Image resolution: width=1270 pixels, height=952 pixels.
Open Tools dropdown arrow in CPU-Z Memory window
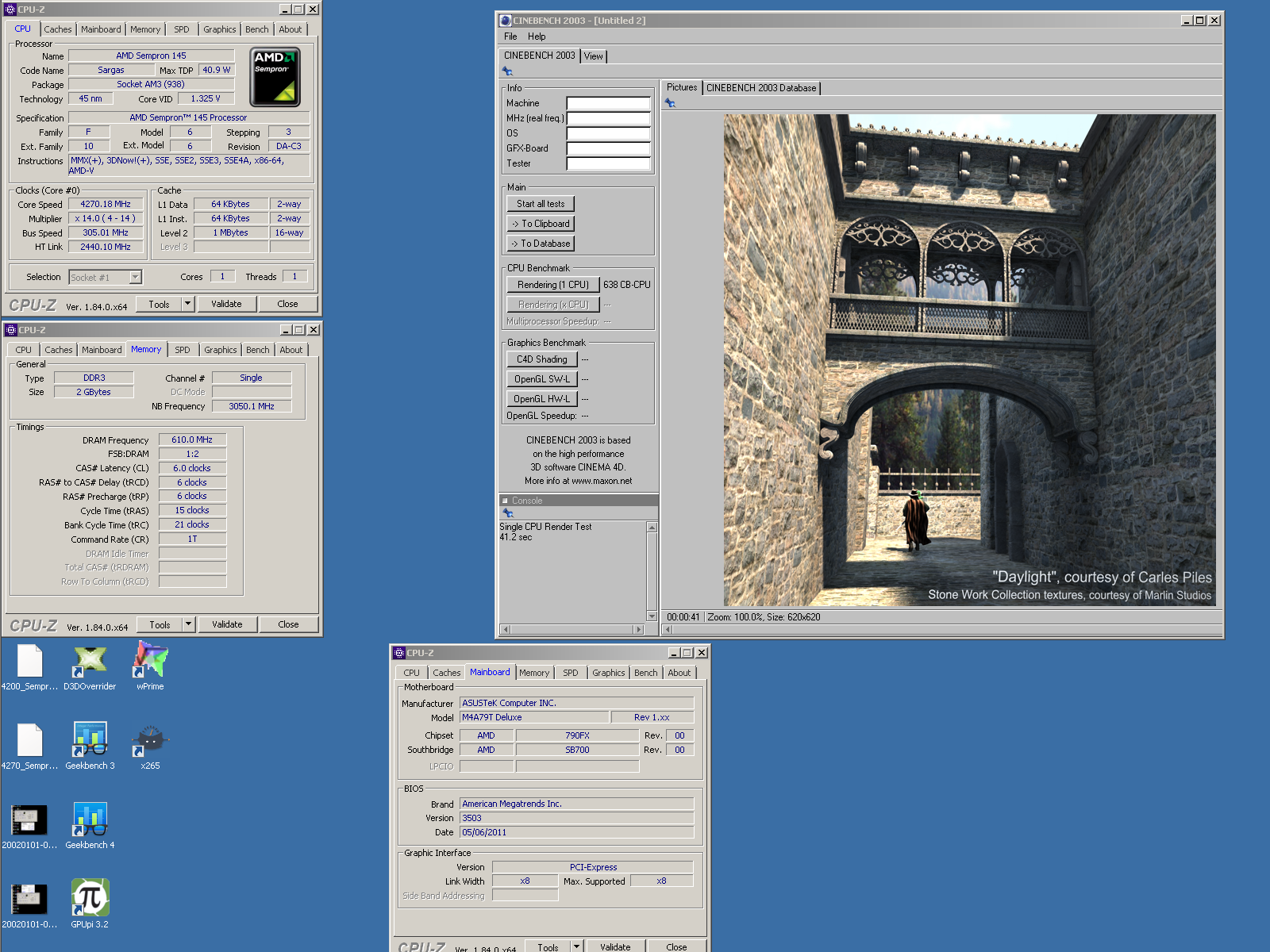click(188, 624)
